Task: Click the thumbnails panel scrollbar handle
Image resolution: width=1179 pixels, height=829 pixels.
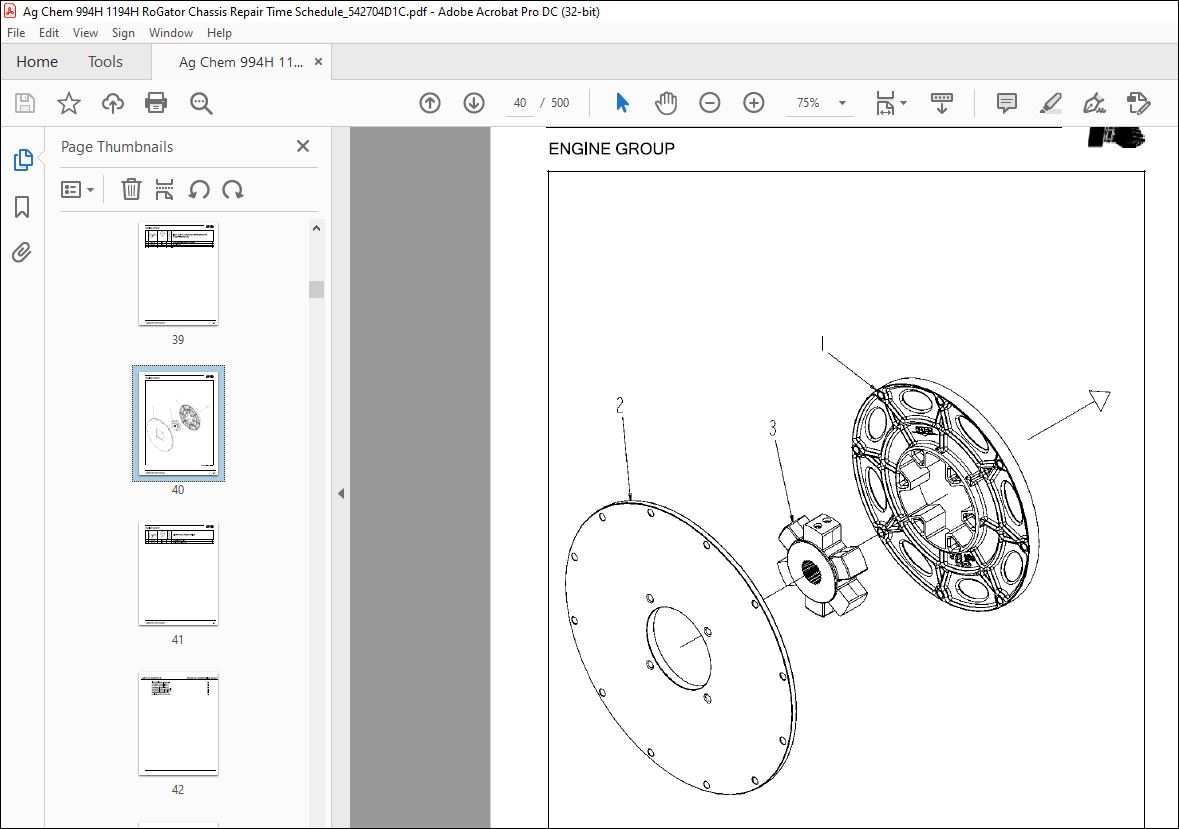Action: 317,289
